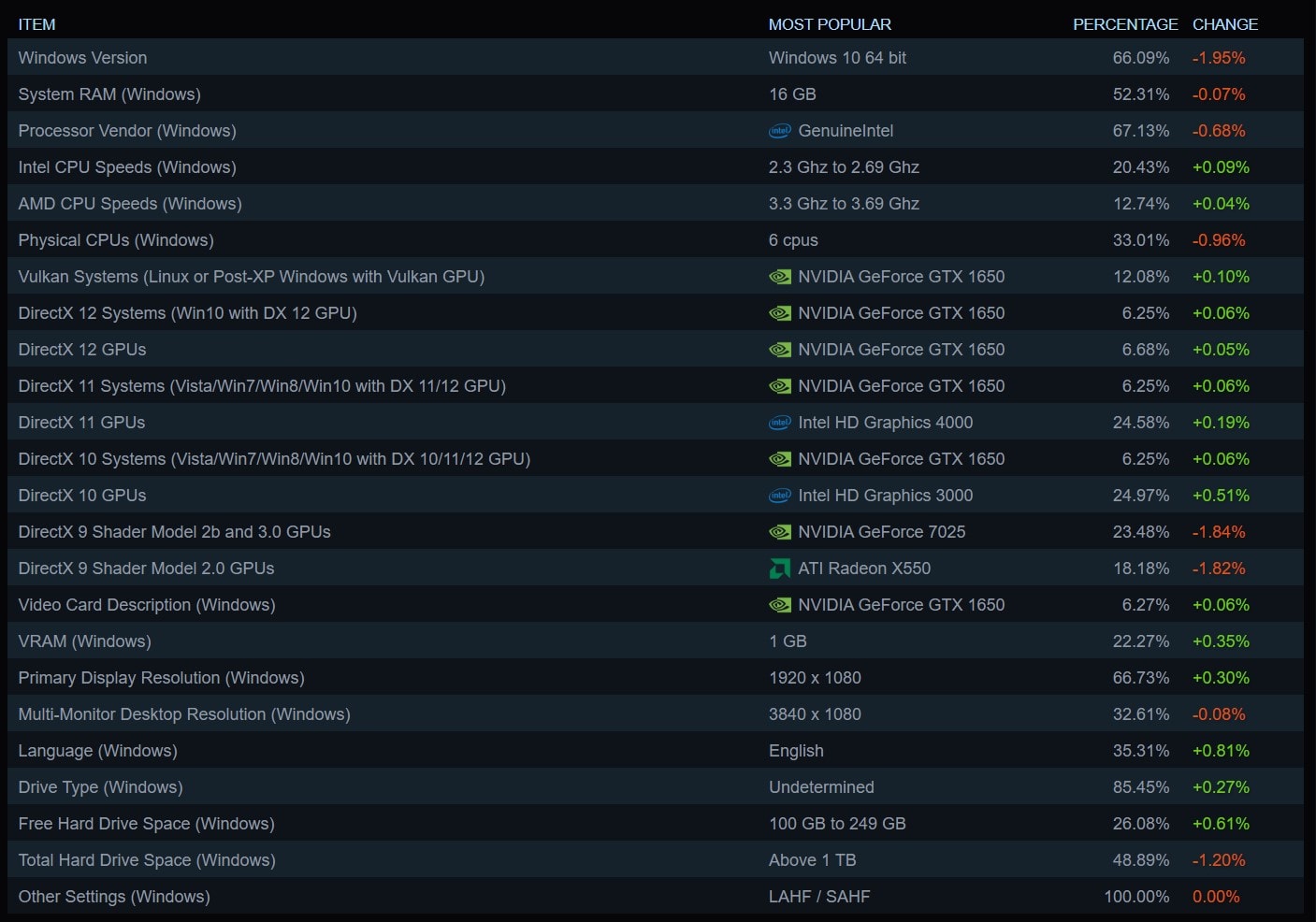Viewport: 1316px width, 922px height.
Task: Open DirectX 9 Shader Model 2b and 3.0 GPUs
Action: (x=656, y=531)
